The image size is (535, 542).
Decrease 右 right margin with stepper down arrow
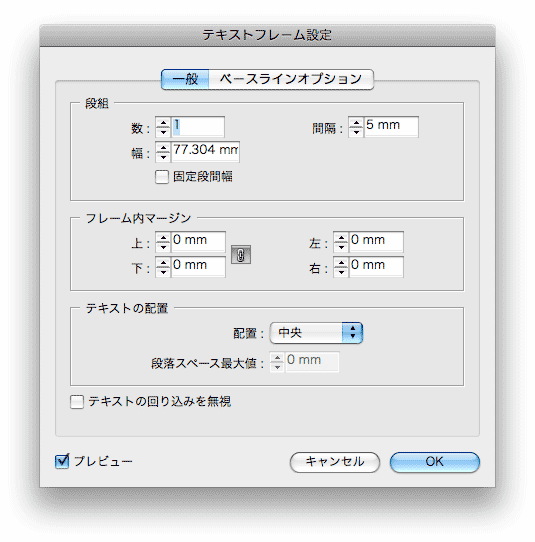(x=341, y=272)
